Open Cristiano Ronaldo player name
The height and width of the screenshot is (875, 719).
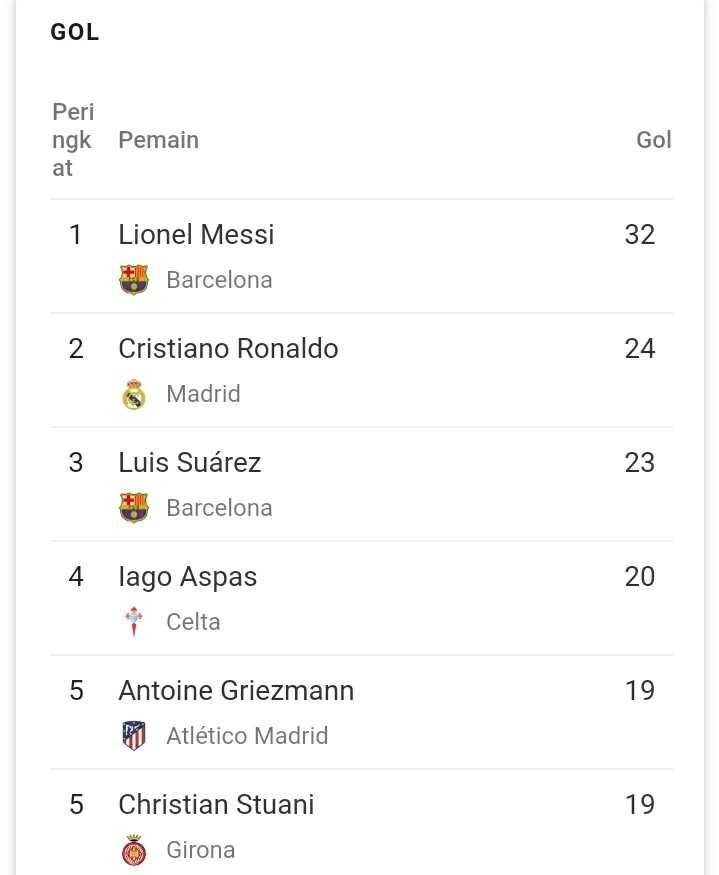point(228,349)
